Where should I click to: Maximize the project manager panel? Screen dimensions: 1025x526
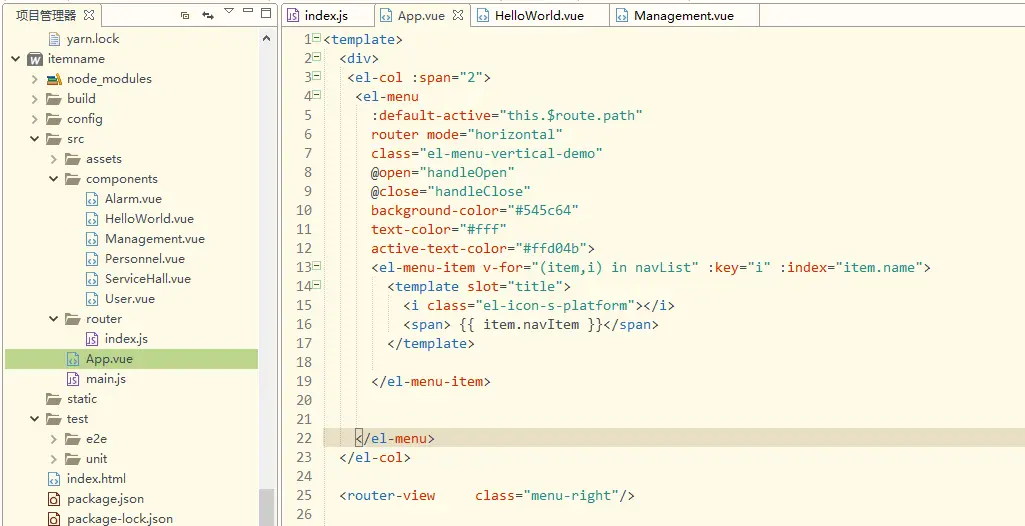pyautogui.click(x=266, y=12)
